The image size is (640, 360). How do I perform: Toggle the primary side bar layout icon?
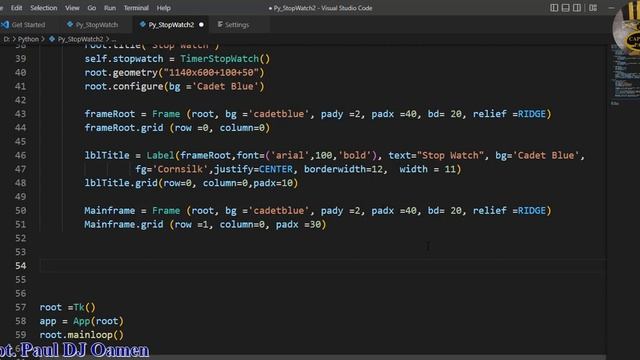pos(554,8)
